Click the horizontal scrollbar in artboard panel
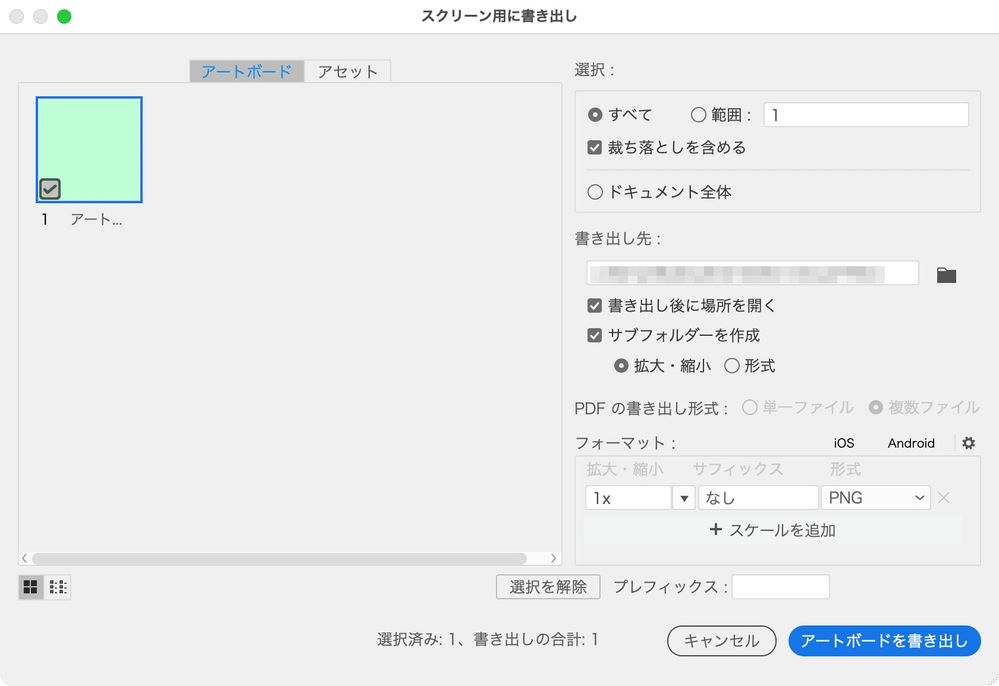Screen dimensions: 999x686 click(x=279, y=559)
